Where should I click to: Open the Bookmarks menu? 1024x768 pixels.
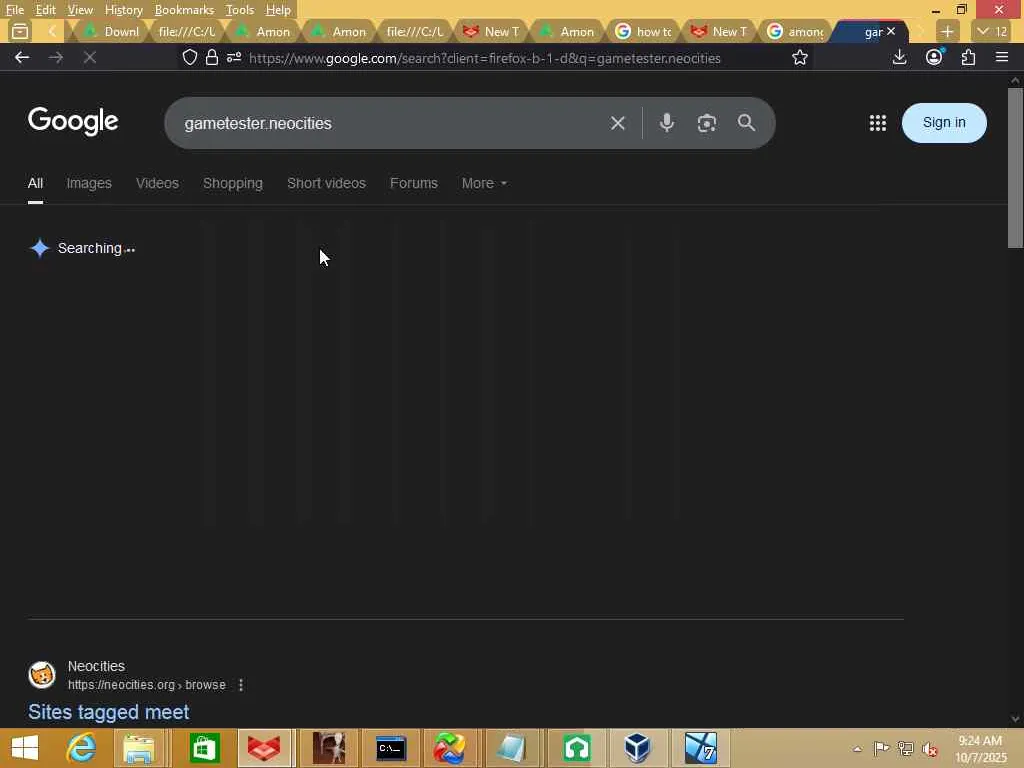click(x=184, y=10)
